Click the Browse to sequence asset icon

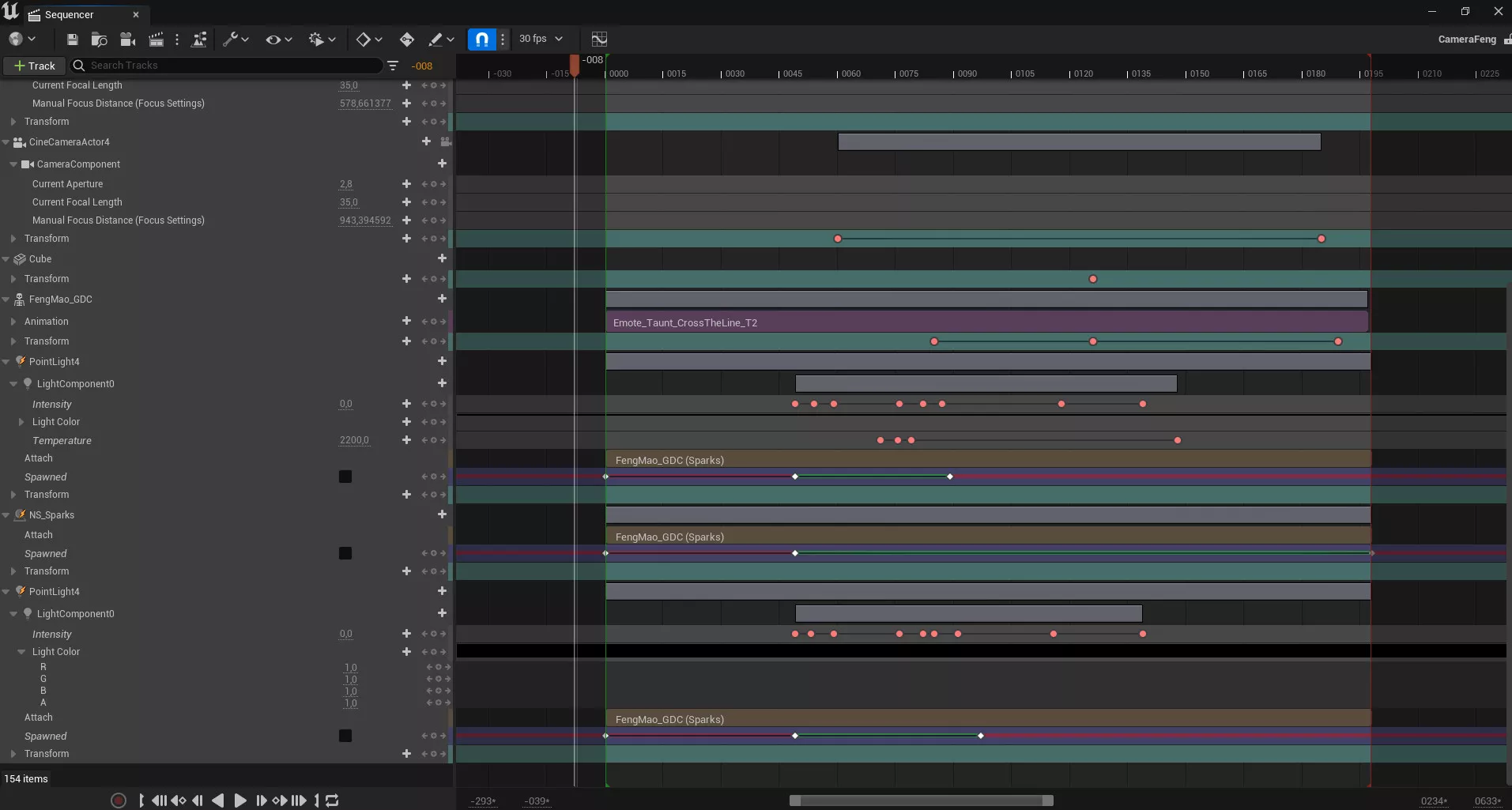99,40
